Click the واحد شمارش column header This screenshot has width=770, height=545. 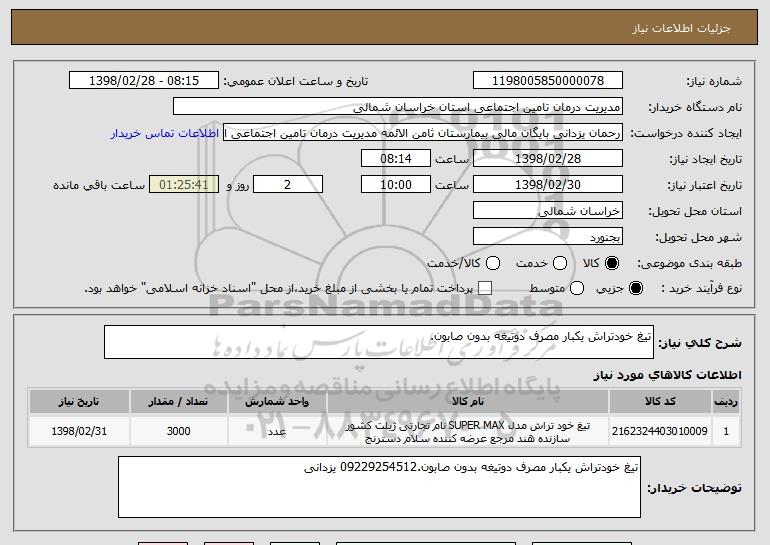[277, 402]
